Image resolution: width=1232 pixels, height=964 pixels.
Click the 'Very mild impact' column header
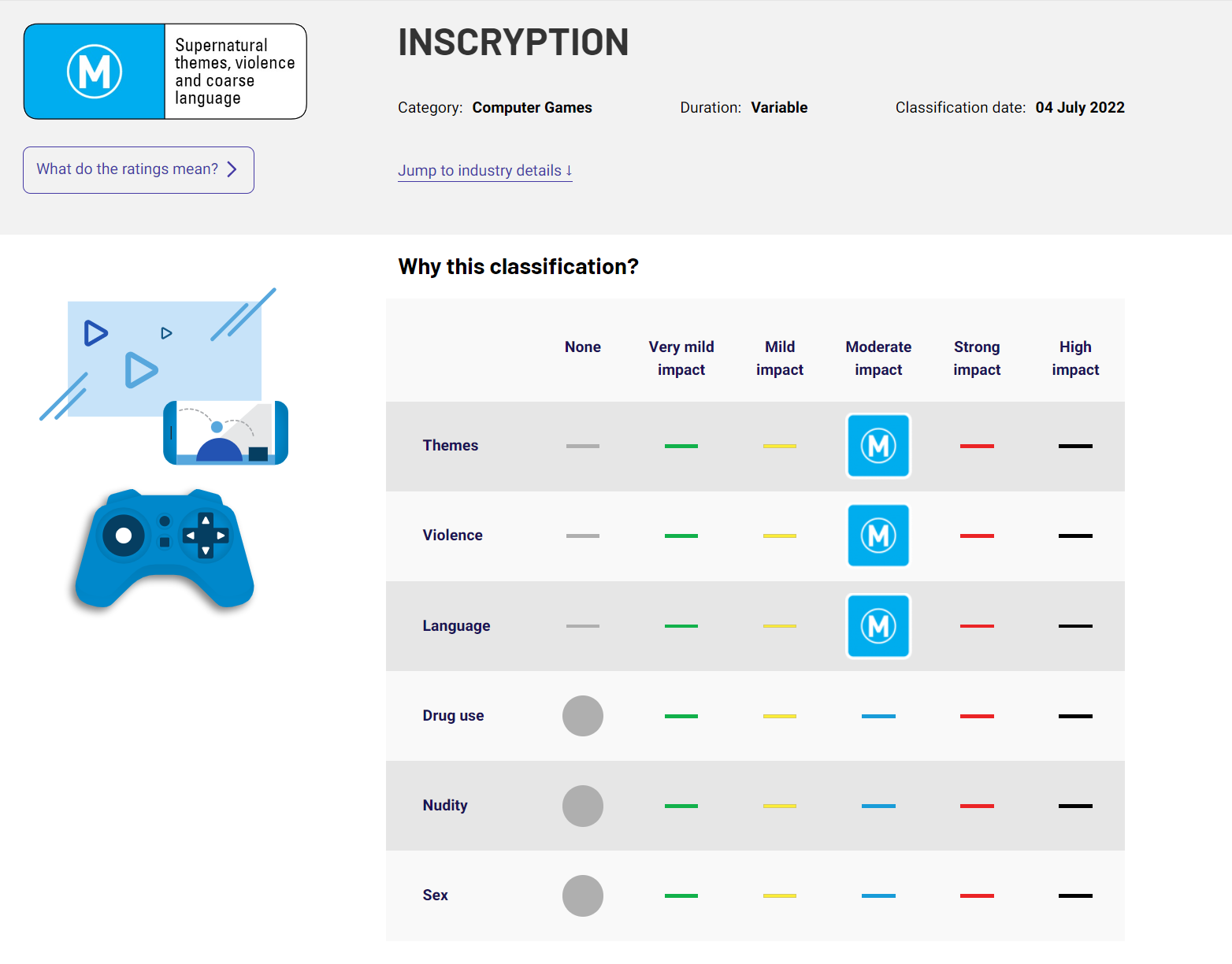(681, 358)
